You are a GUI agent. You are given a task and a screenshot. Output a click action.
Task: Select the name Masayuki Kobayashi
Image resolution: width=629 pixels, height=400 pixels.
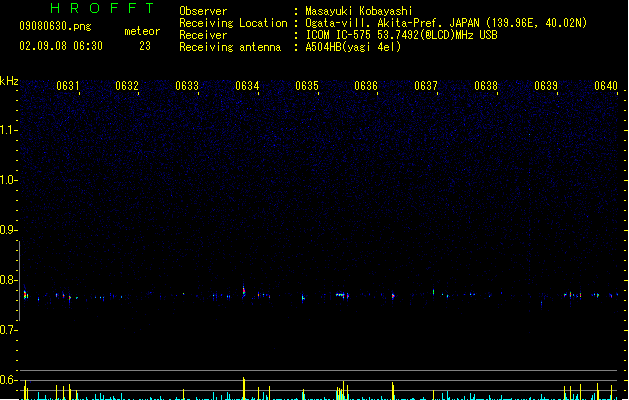tap(359, 11)
